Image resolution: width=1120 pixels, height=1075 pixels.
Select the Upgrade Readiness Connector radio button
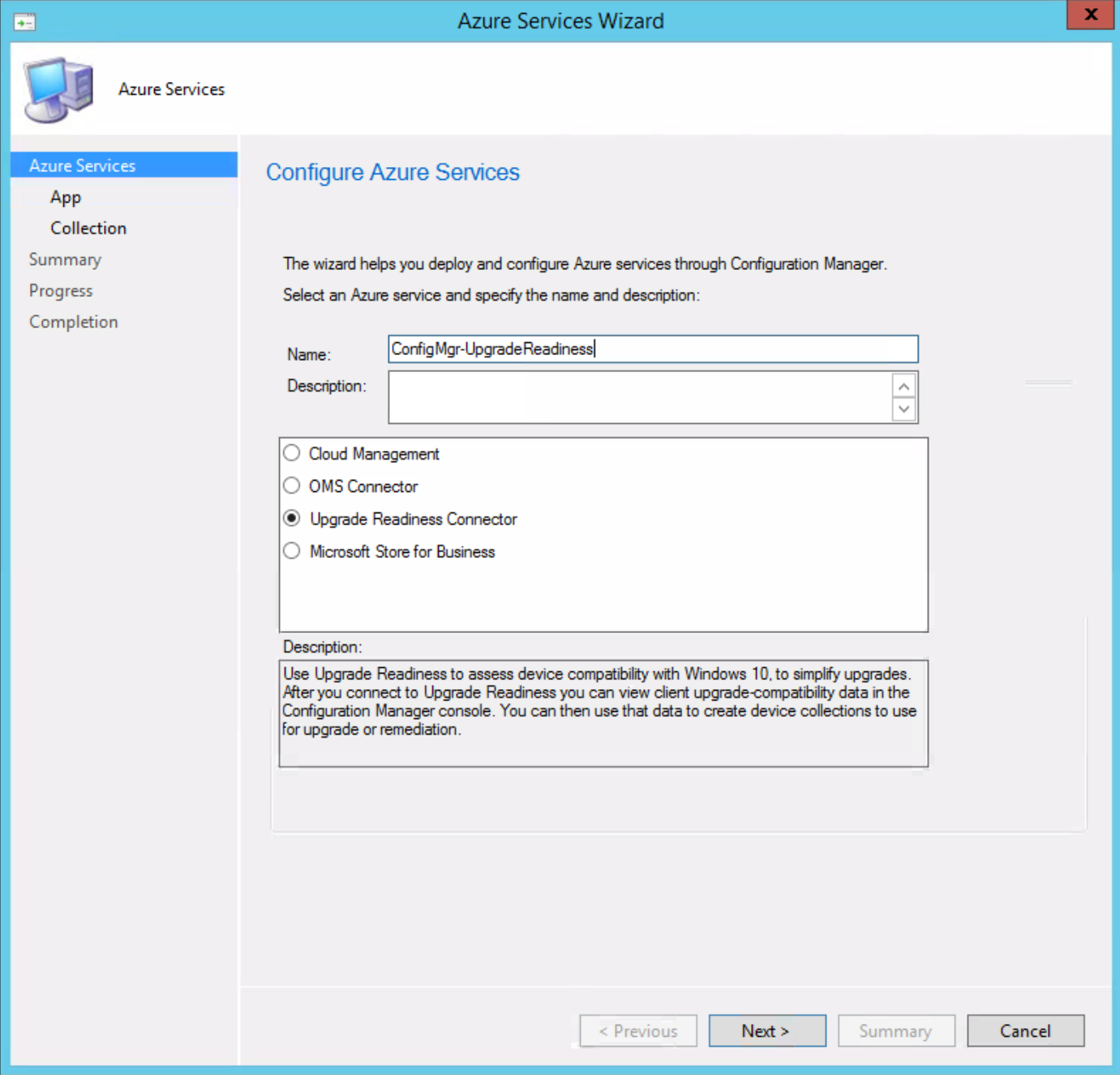pos(292,518)
